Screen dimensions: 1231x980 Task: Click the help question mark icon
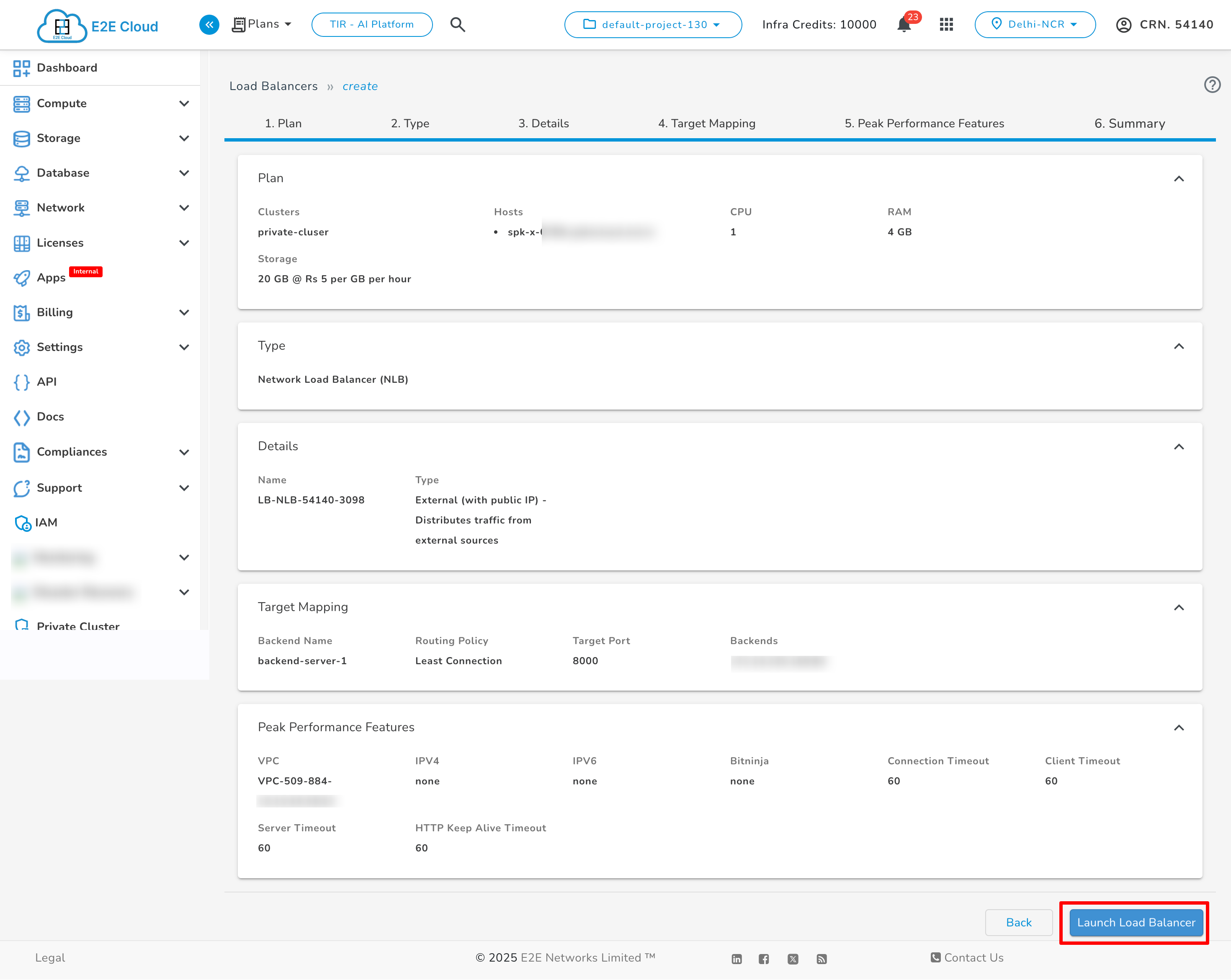[1212, 85]
